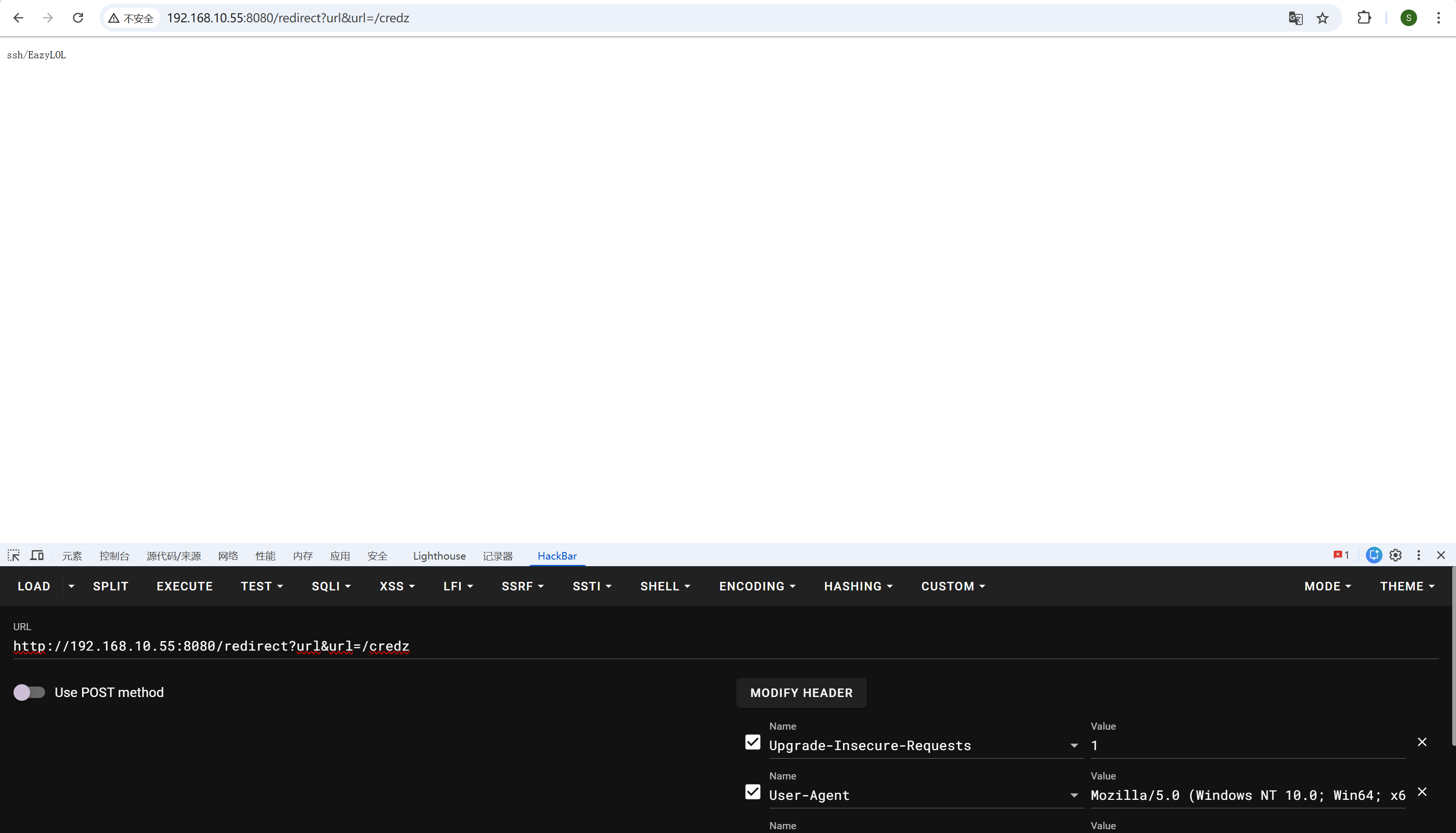
Task: Click the red error count badge in DevTools
Action: (x=1341, y=555)
